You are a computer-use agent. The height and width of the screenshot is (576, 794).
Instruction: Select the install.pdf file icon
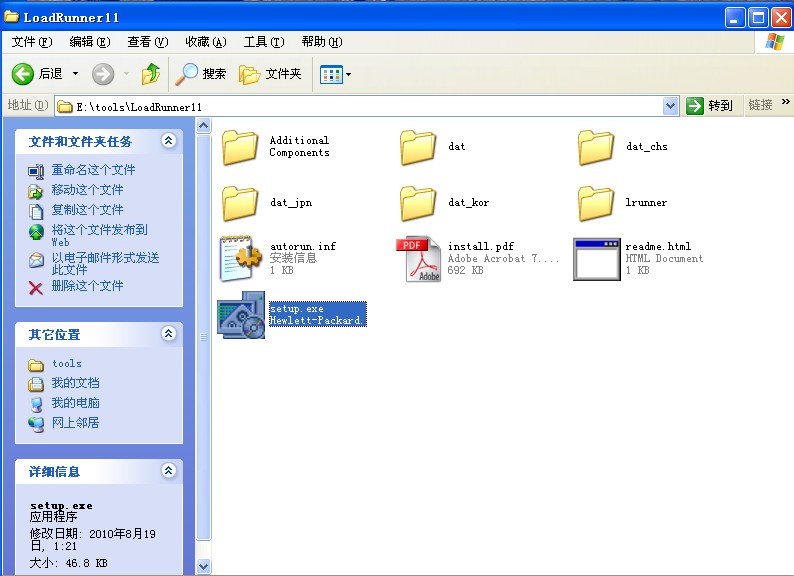click(x=419, y=259)
